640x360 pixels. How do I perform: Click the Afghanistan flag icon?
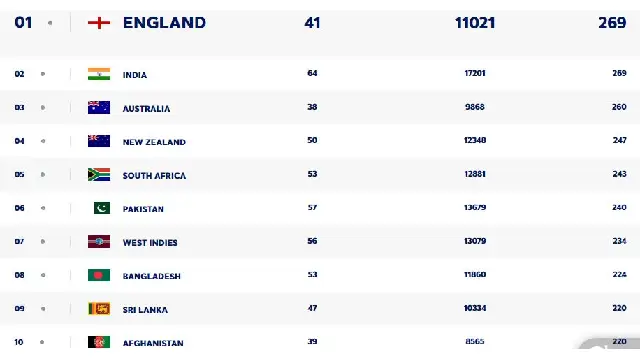coord(99,342)
